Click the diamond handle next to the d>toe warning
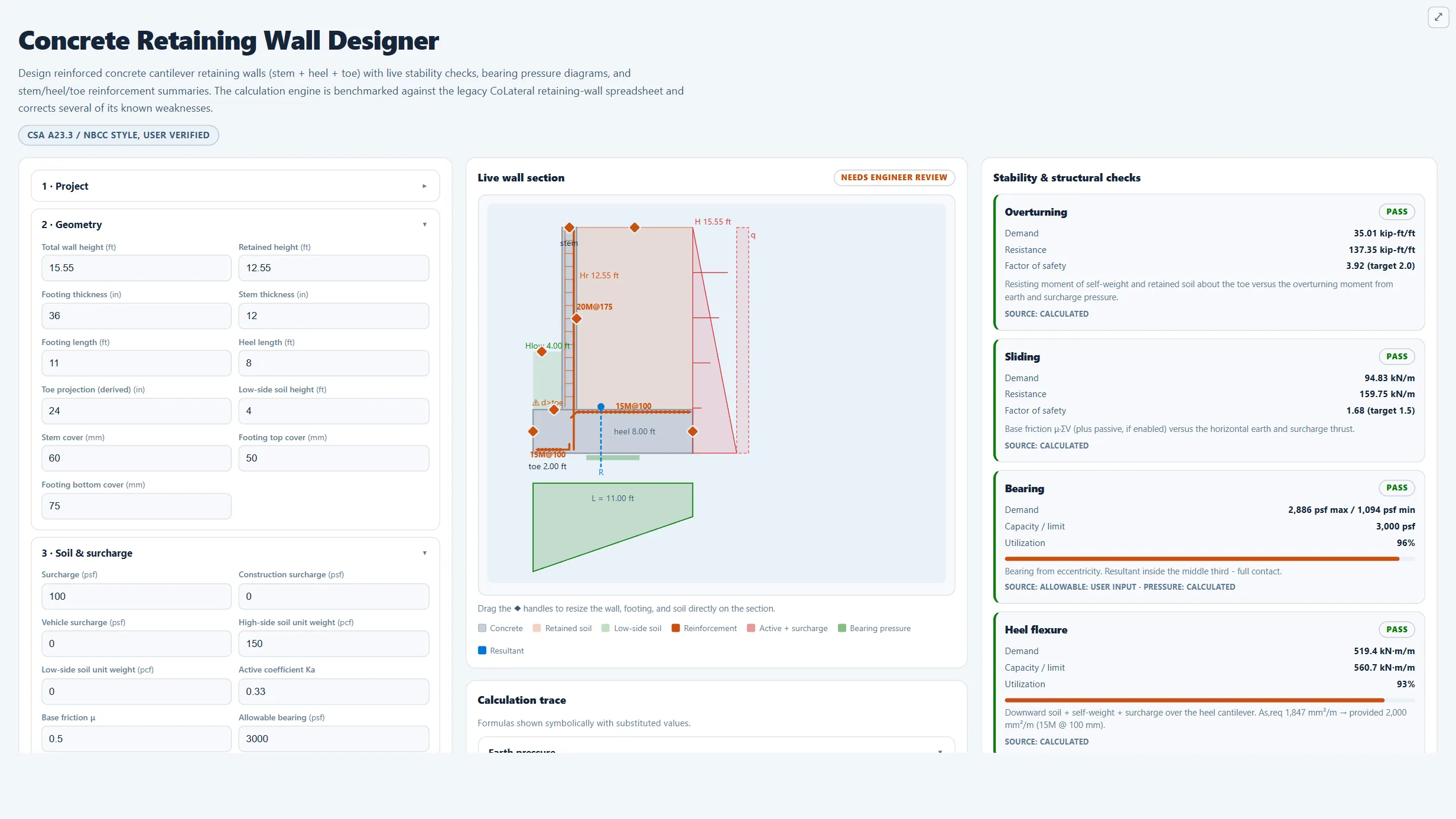The height and width of the screenshot is (819, 1456). tap(554, 409)
